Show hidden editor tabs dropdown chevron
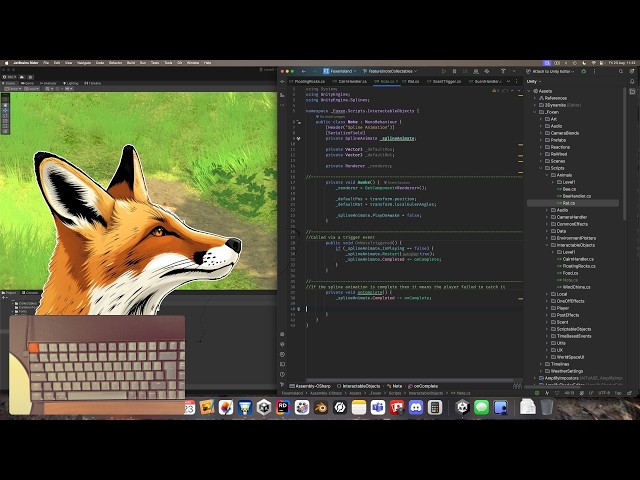This screenshot has width=640, height=480. (508, 82)
